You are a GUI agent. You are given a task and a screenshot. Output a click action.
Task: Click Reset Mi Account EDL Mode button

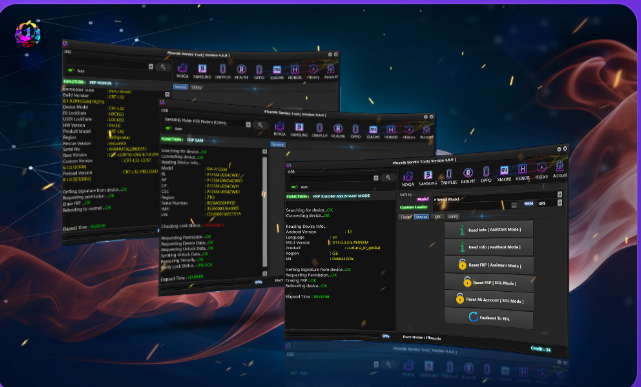click(x=489, y=300)
